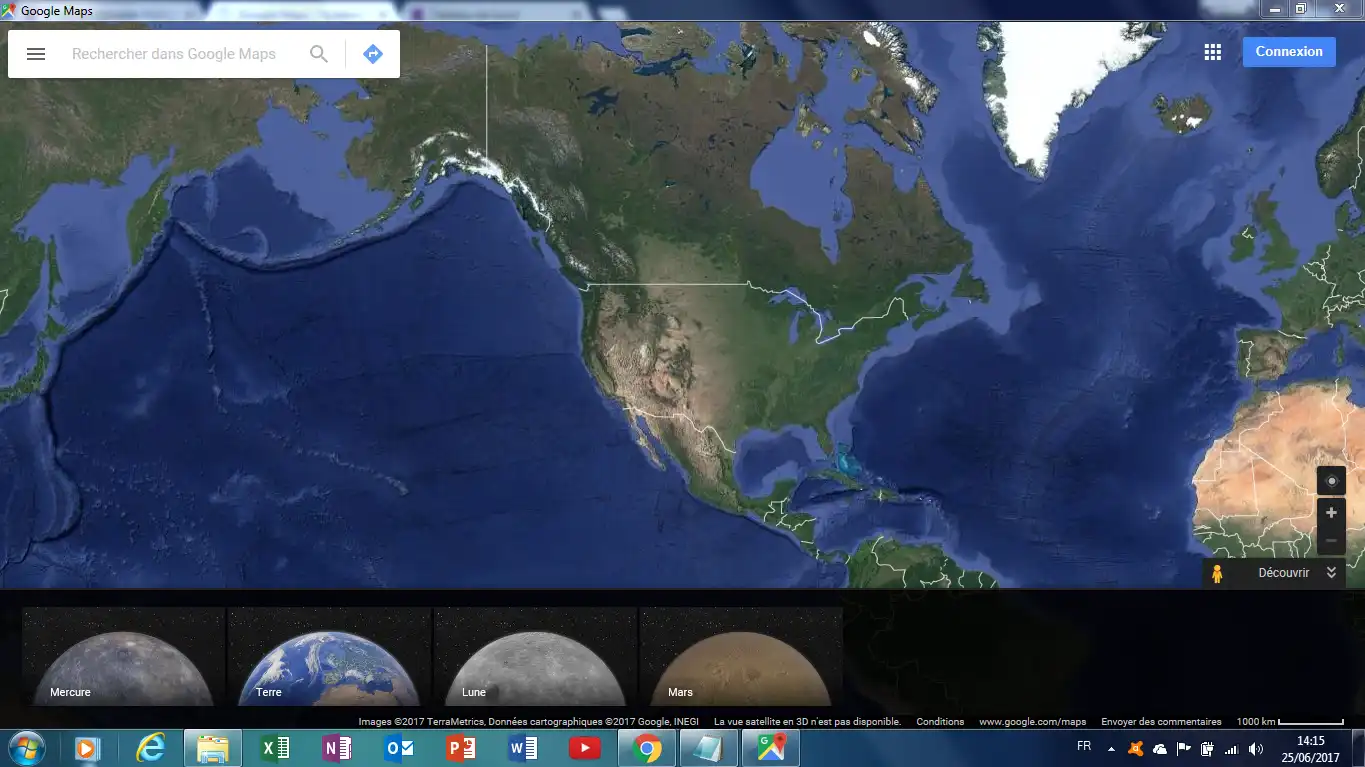1365x767 pixels.
Task: Launch Outlook from the taskbar
Action: (398, 748)
